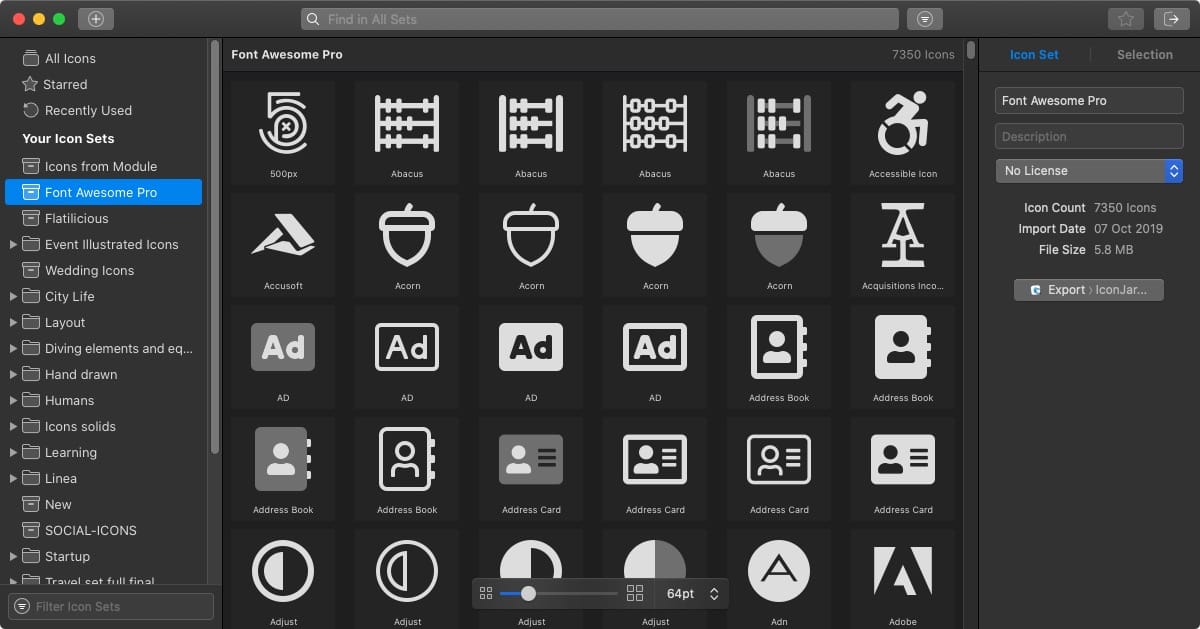Image resolution: width=1200 pixels, height=629 pixels.
Task: Open the No License dropdown
Action: tap(1089, 171)
